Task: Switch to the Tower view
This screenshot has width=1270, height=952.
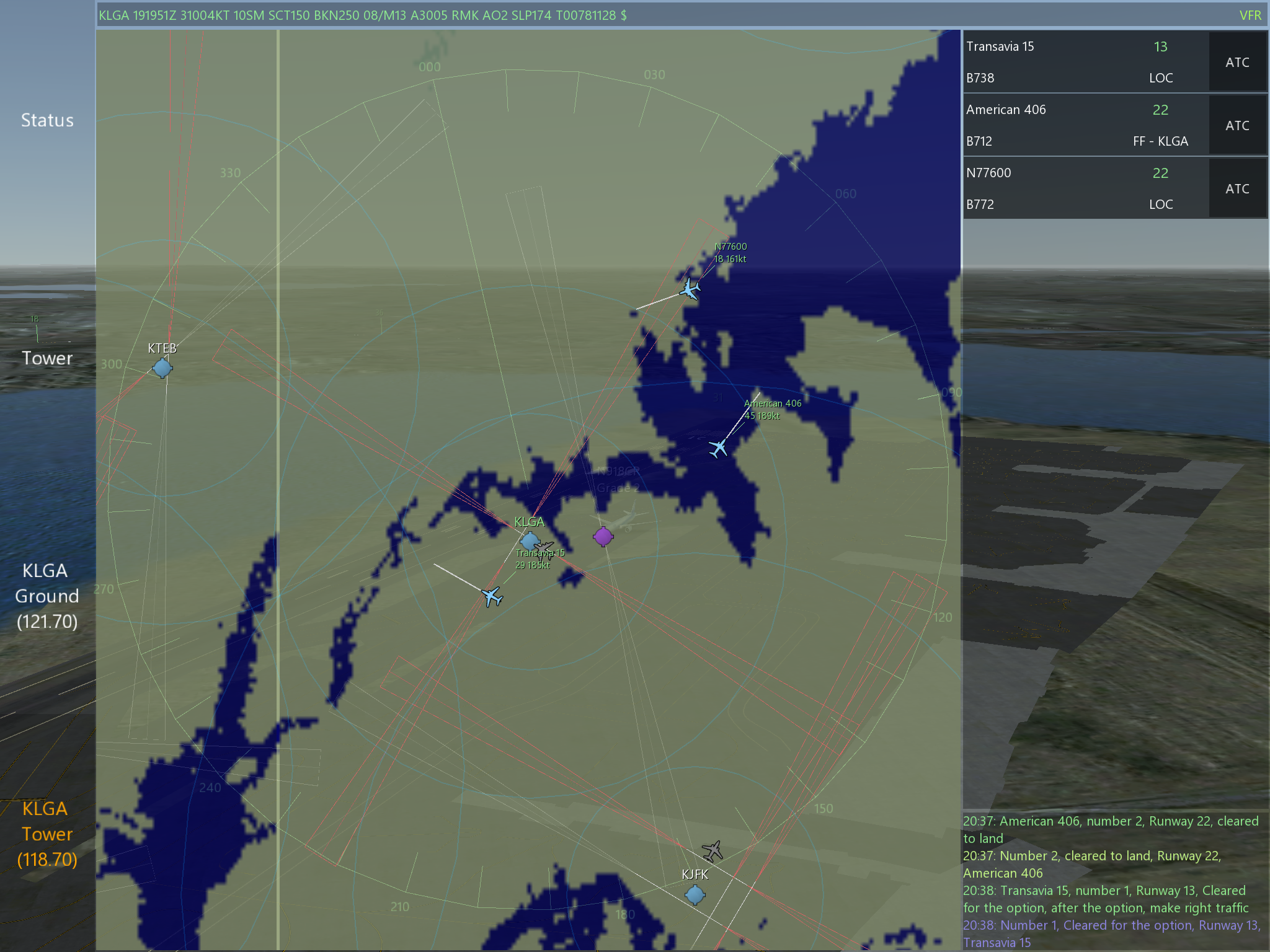Action: [47, 358]
